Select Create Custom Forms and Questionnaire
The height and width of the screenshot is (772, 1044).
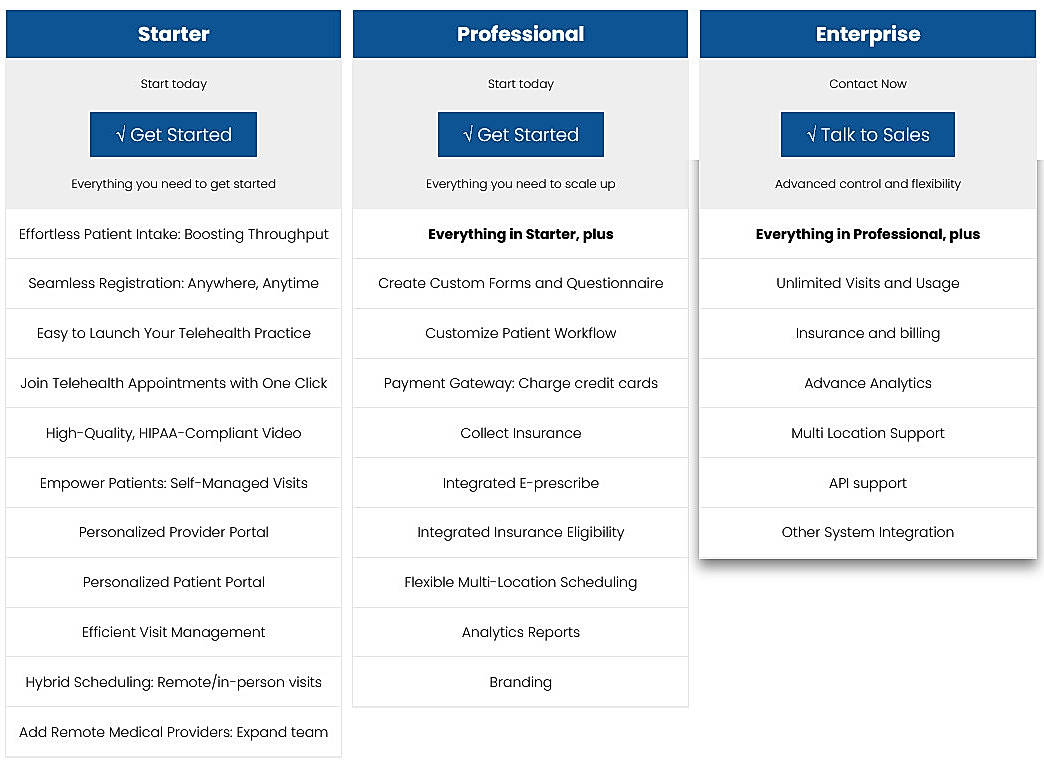(520, 283)
